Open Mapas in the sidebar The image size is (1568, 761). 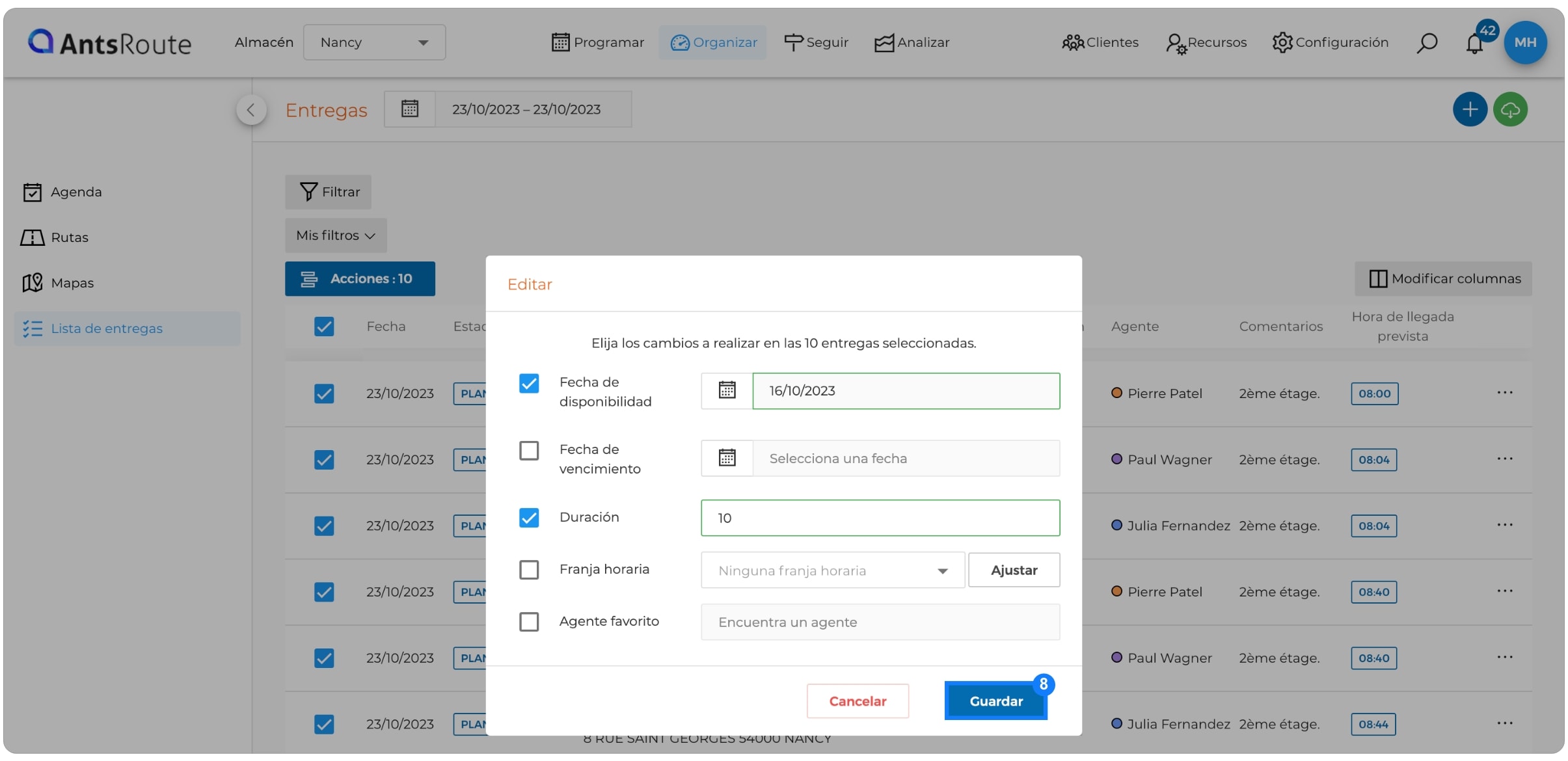[59, 283]
